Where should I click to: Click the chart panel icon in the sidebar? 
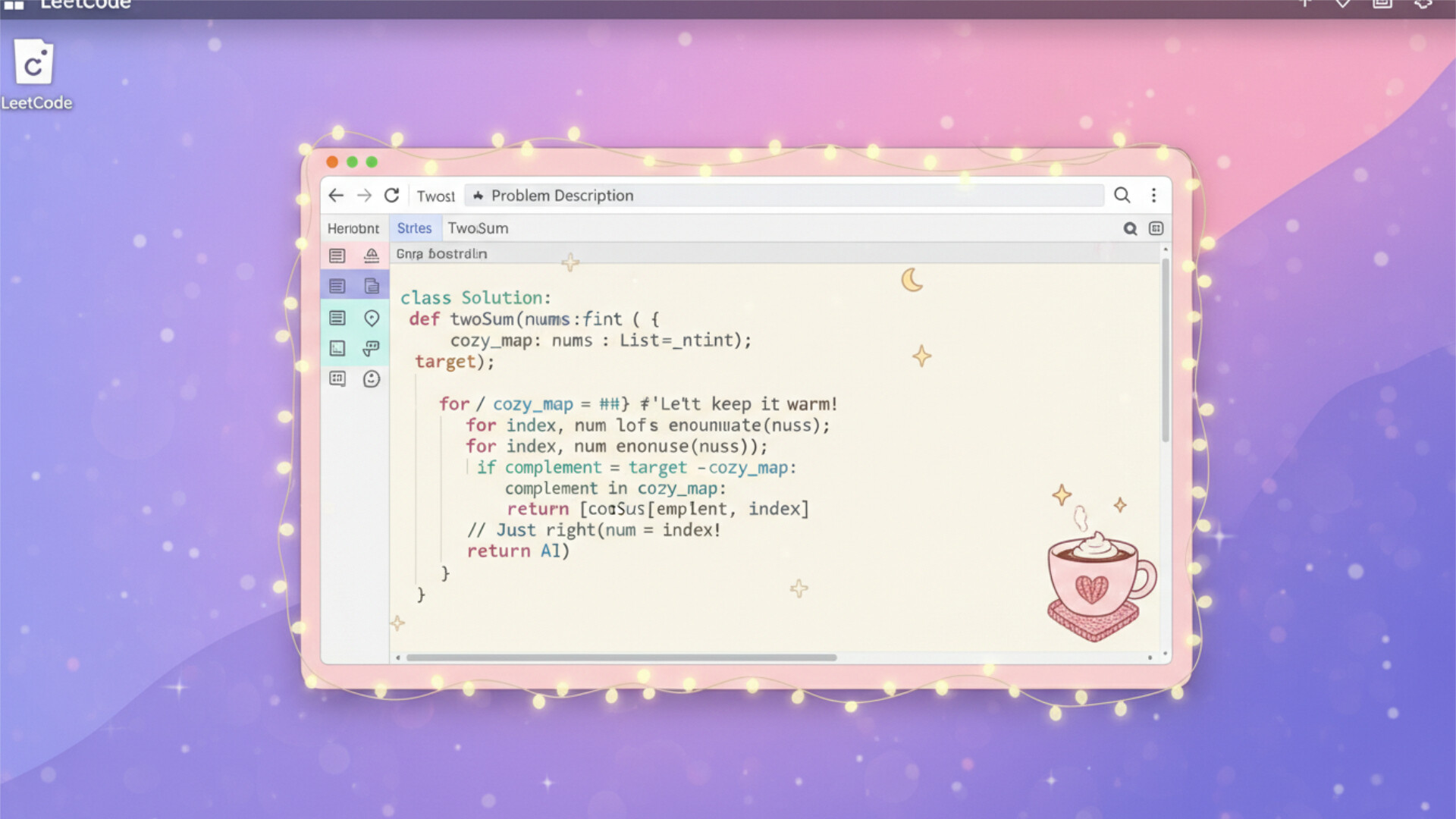[x=337, y=347]
